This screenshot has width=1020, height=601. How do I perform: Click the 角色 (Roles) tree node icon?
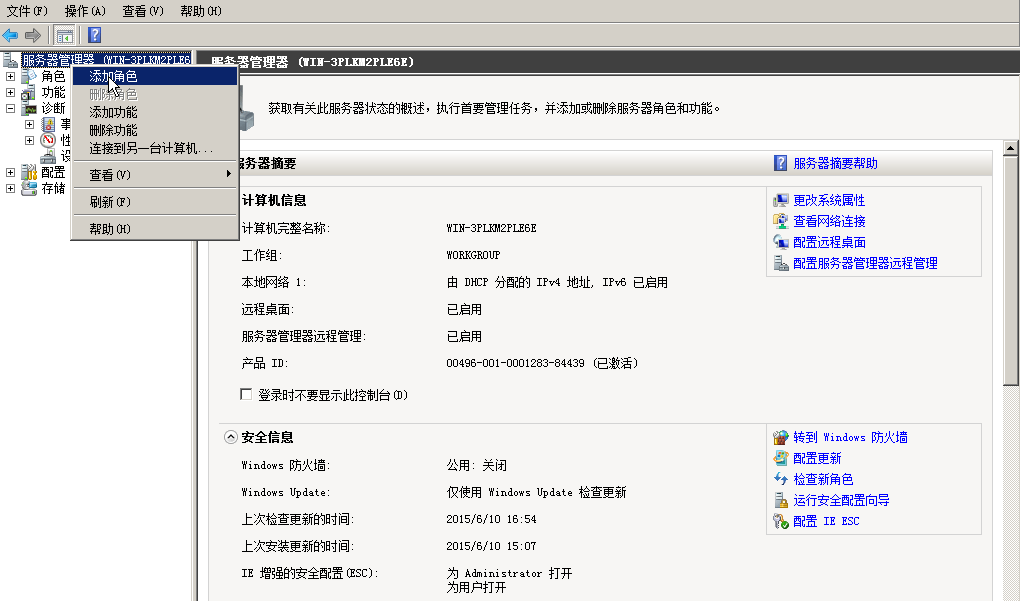point(29,77)
